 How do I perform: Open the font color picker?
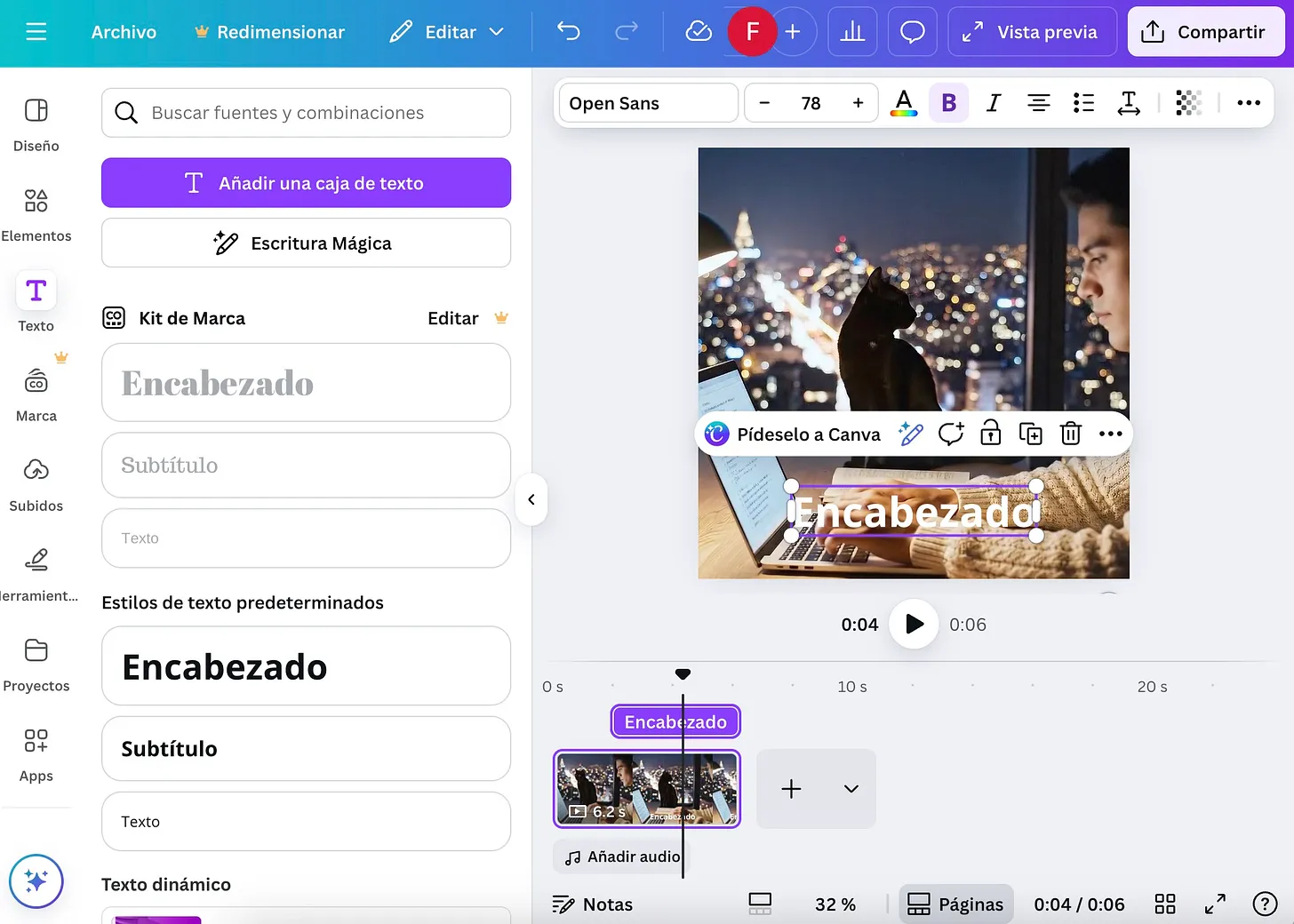point(903,102)
